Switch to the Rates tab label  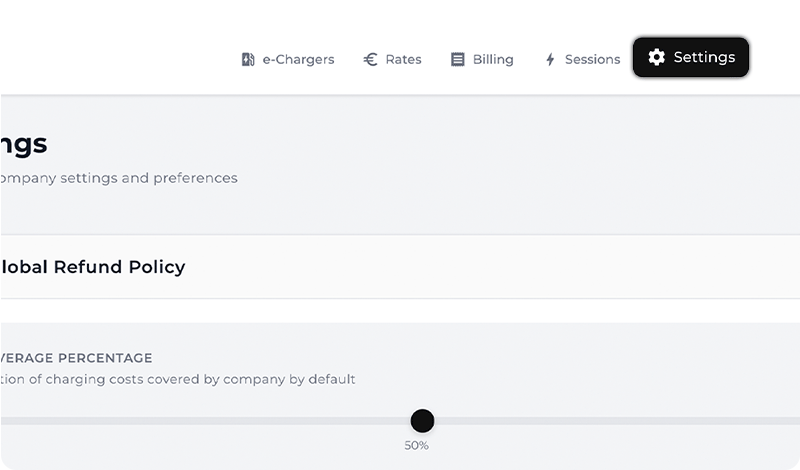point(403,59)
